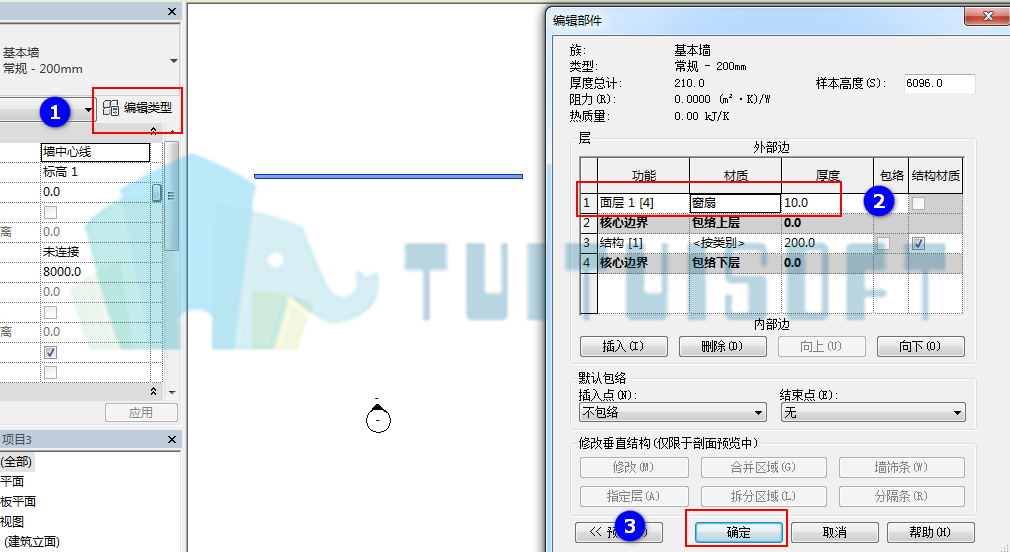Screen dimensions: 1010x552
Task: Select the 视图 tree item
Action: click(x=12, y=521)
